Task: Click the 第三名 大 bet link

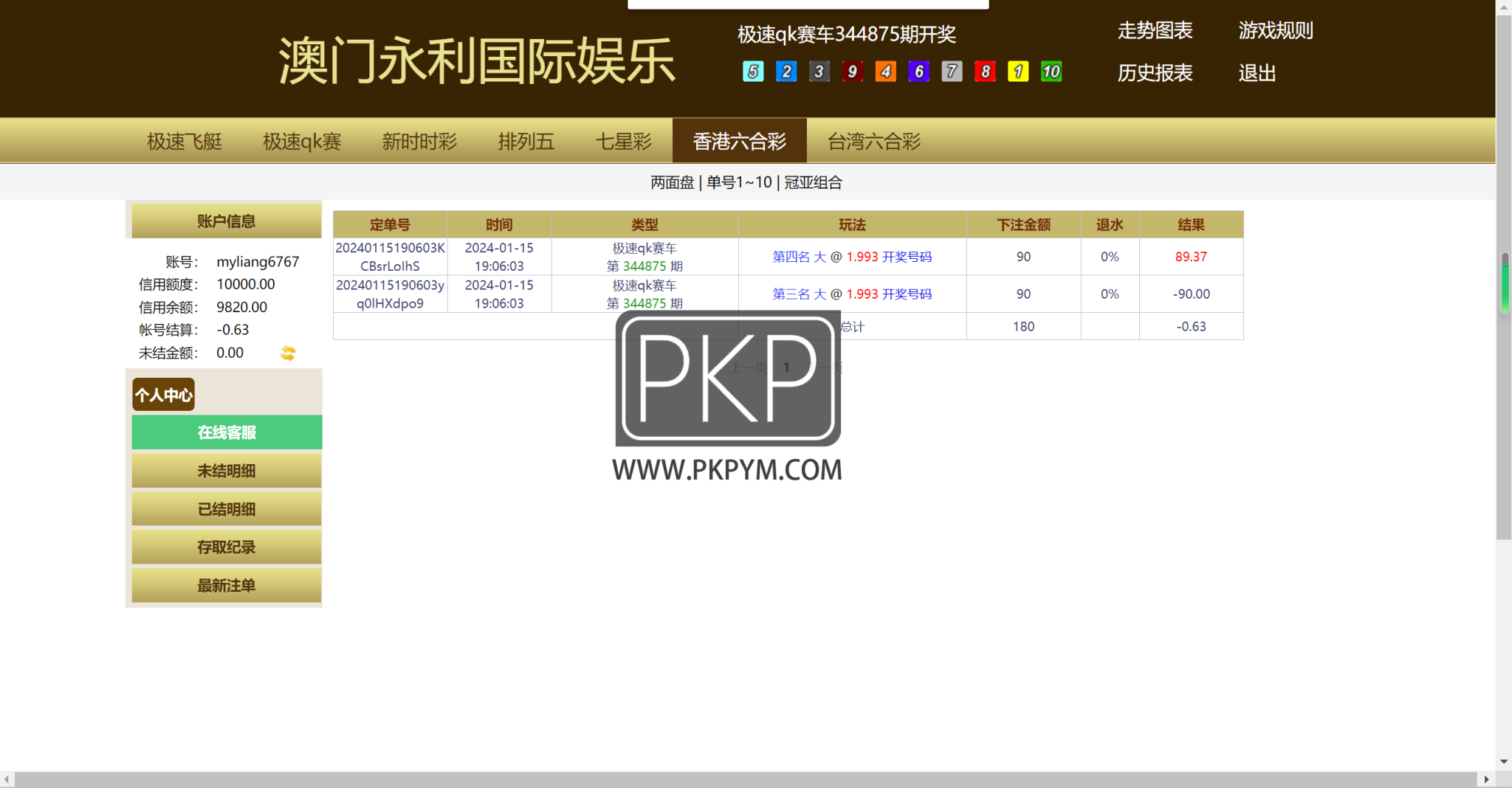Action: pyautogui.click(x=800, y=294)
